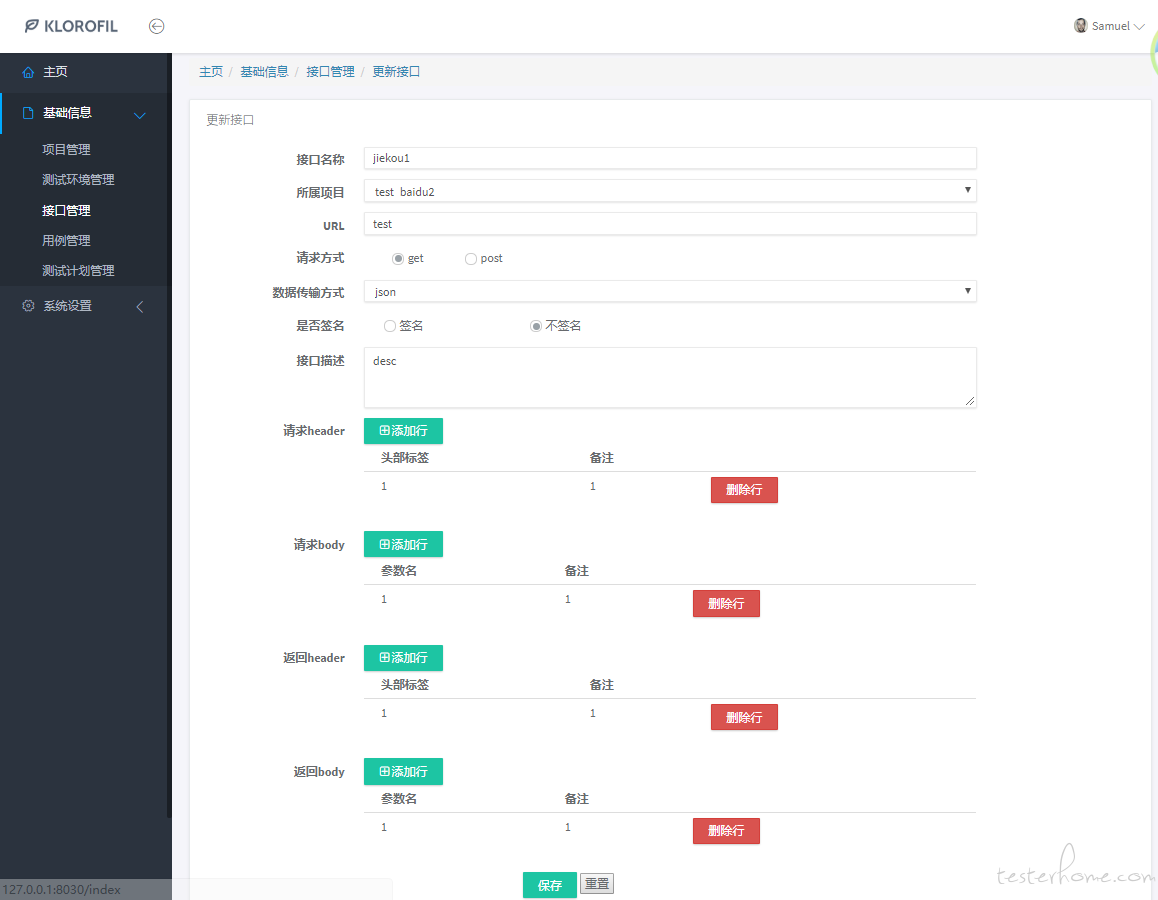Screen dimensions: 1158x900
Task: Click 参数名 value 1 in 请求body row
Action: (x=384, y=600)
